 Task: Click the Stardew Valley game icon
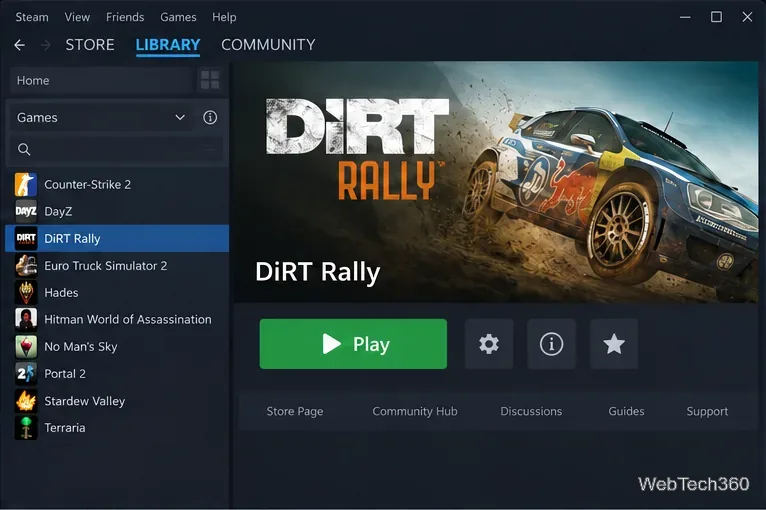26,401
